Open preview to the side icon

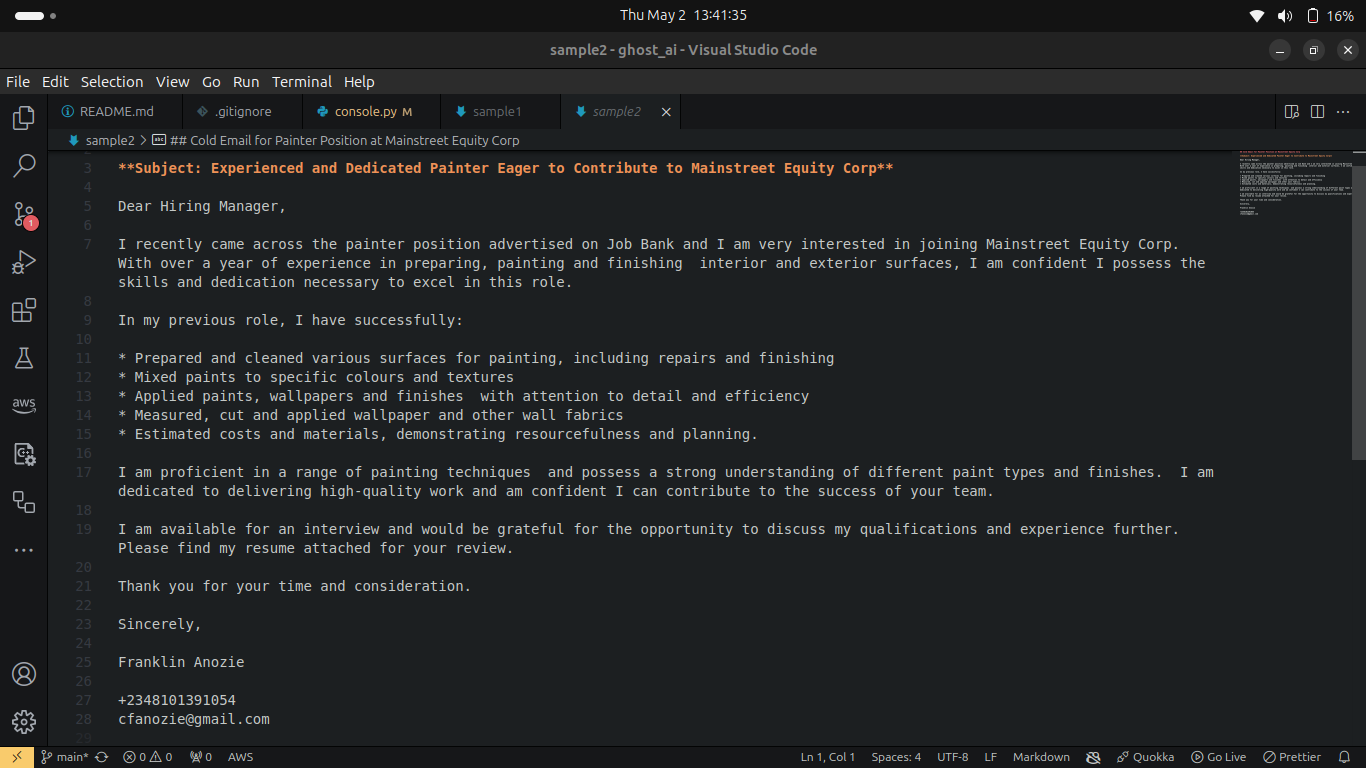(1292, 112)
